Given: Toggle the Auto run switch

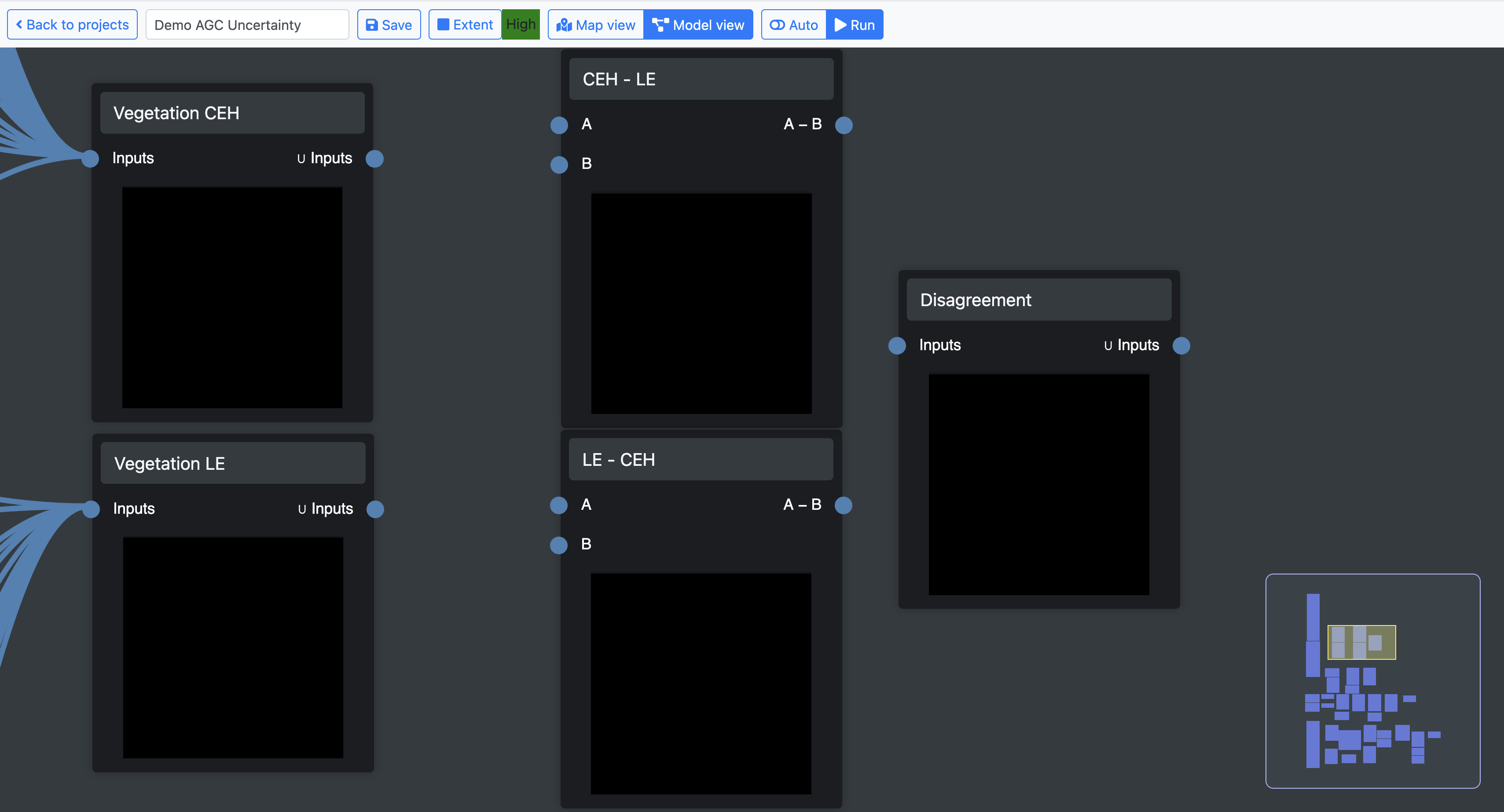Looking at the screenshot, I should (793, 25).
